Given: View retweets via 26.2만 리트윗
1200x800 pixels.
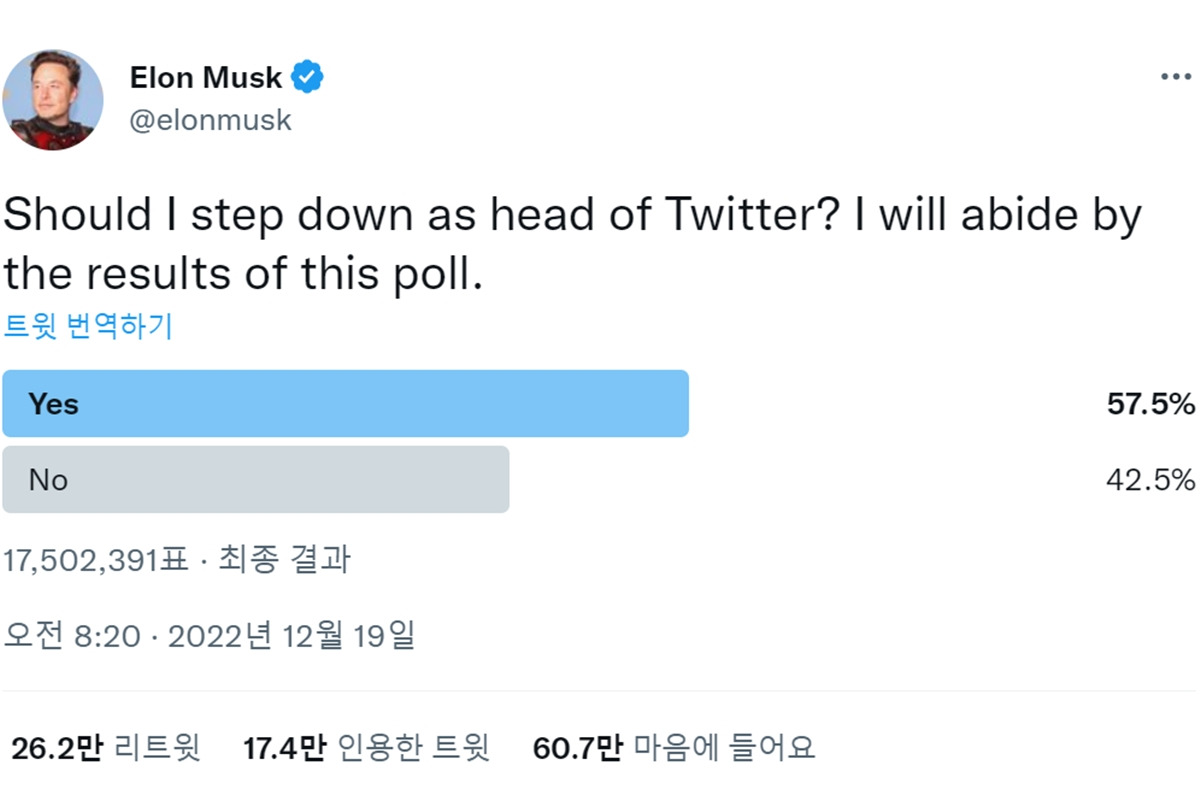Looking at the screenshot, I should (105, 746).
